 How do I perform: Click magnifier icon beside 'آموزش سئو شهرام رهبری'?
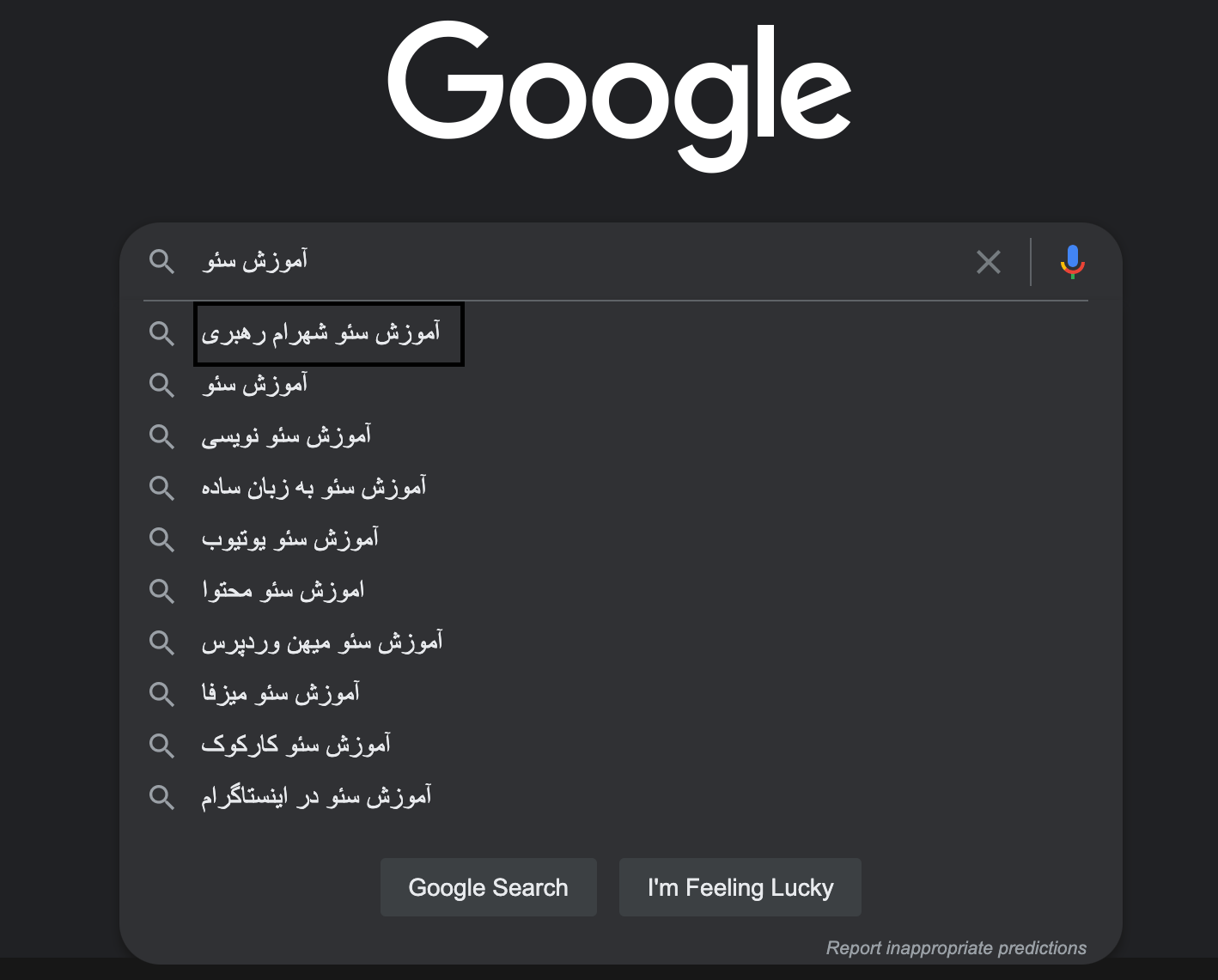(x=161, y=333)
